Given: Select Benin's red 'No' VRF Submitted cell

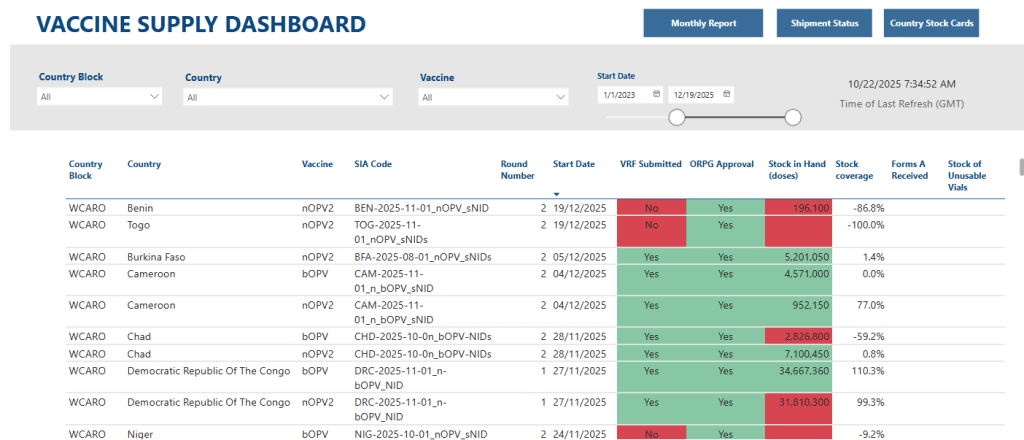Looking at the screenshot, I should (651, 208).
